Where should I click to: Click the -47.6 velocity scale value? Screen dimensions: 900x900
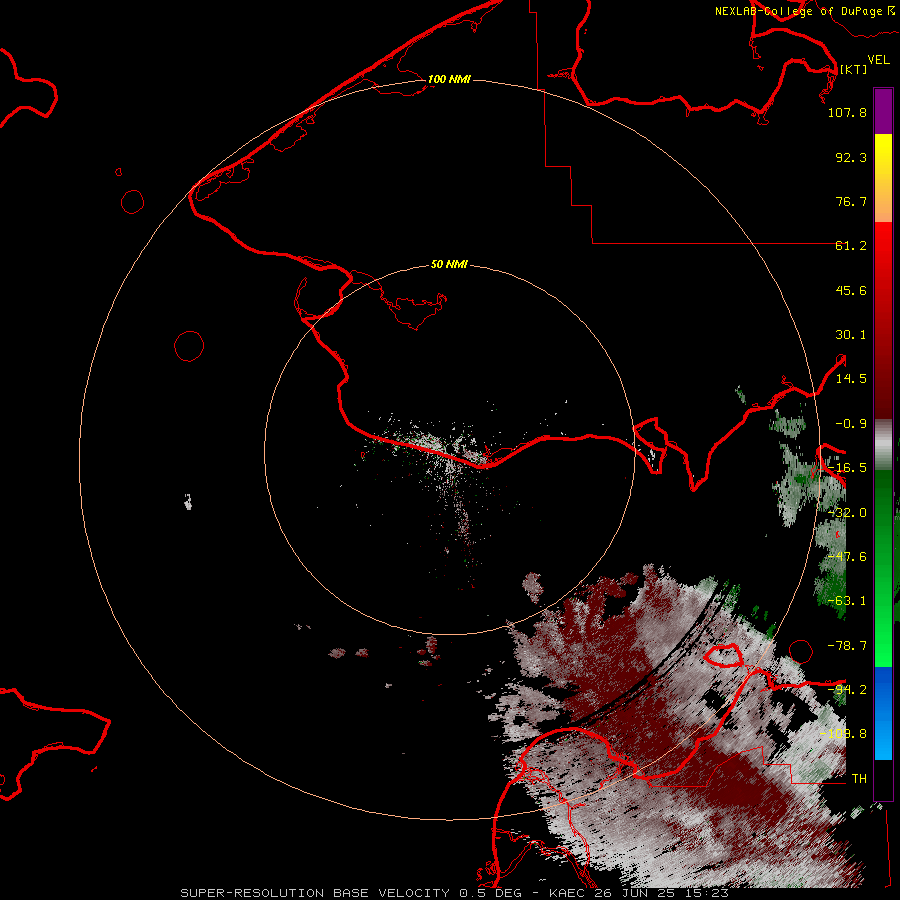(x=847, y=557)
